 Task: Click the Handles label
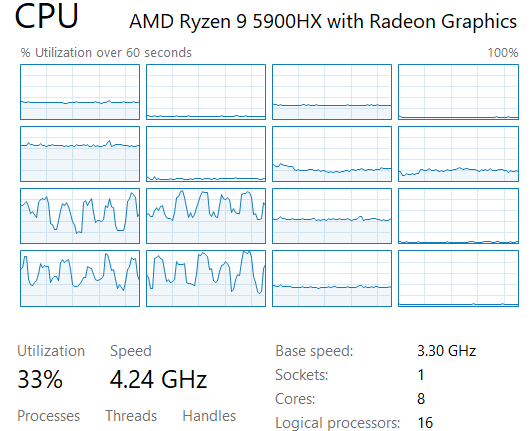coord(209,416)
